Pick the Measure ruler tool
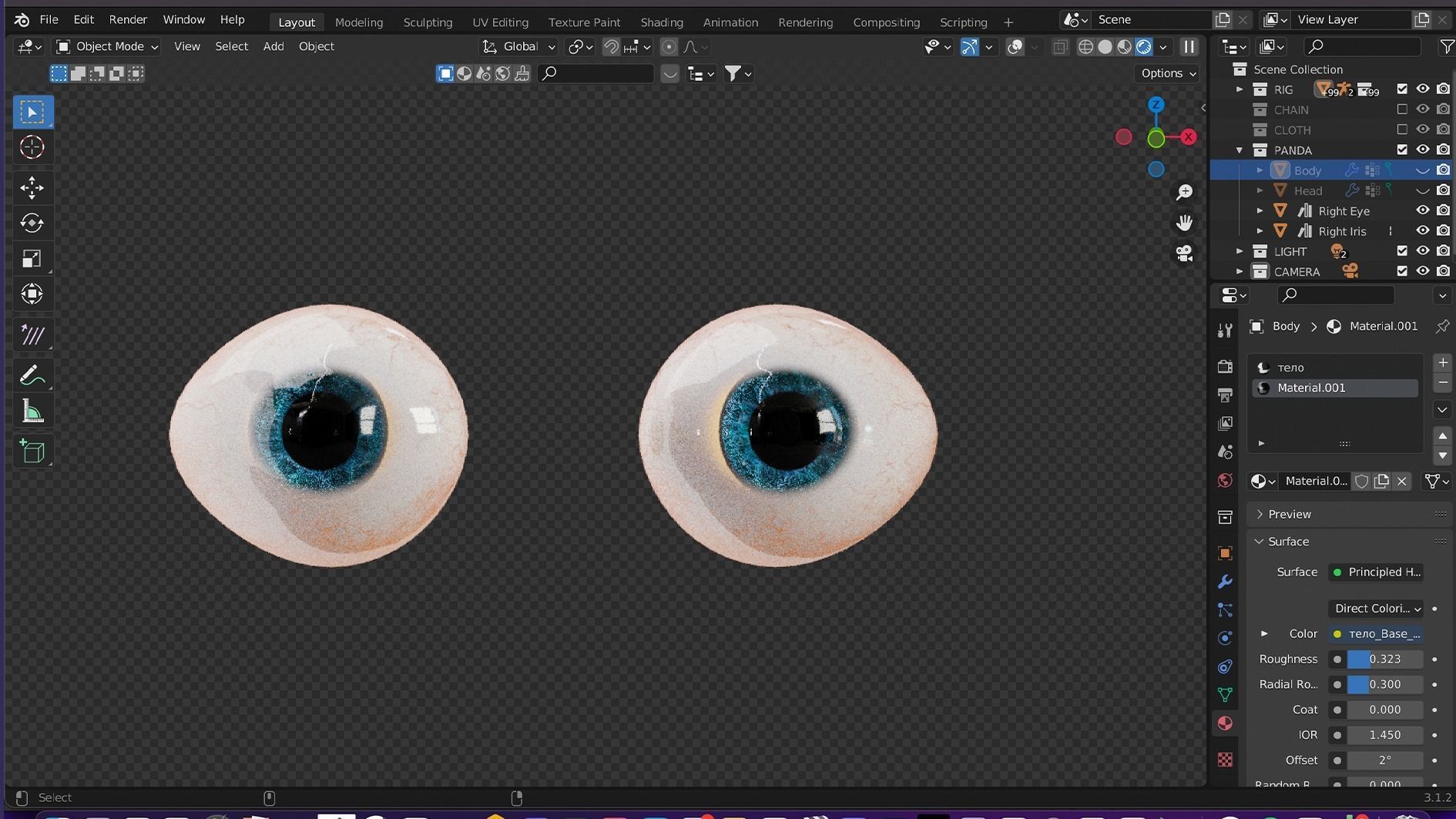The image size is (1456, 819). click(32, 411)
